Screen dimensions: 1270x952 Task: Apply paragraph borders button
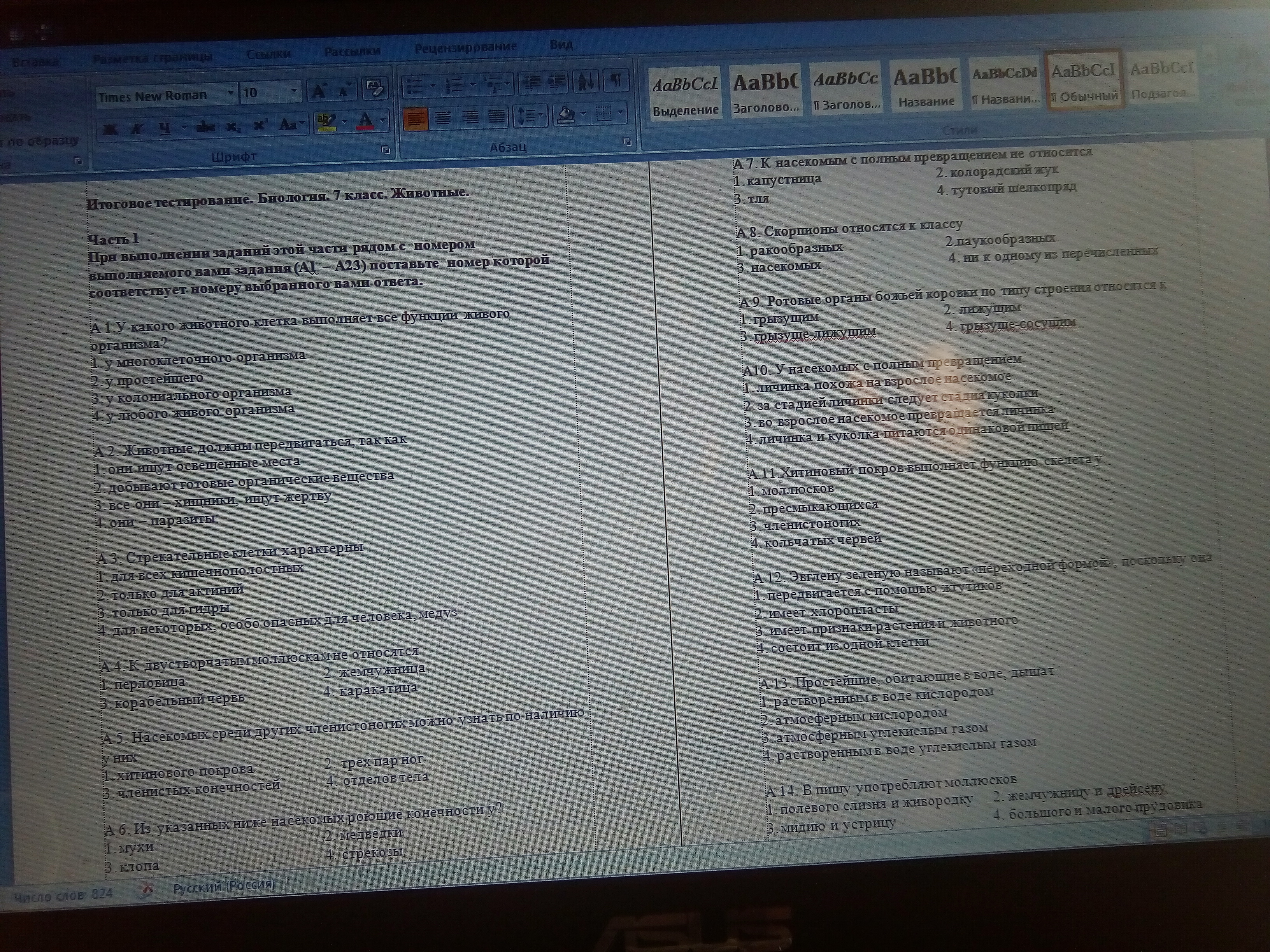pos(604,114)
